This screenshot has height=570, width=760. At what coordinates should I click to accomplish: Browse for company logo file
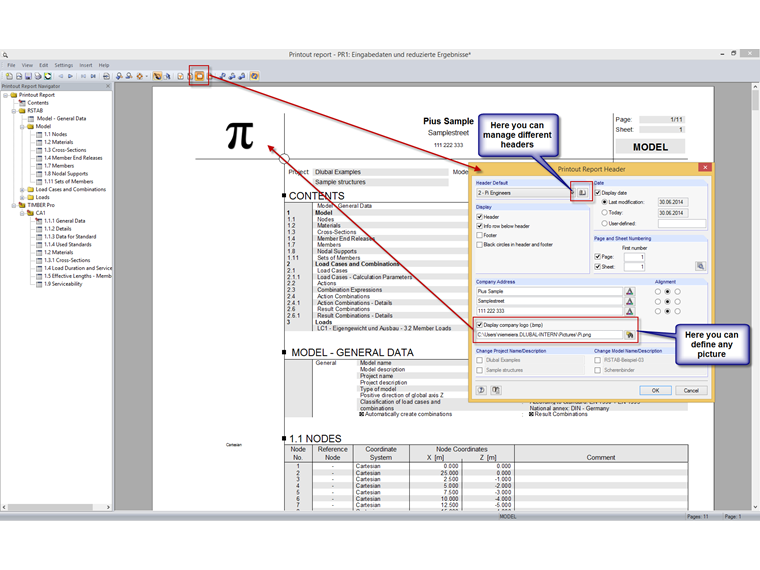coord(629,334)
